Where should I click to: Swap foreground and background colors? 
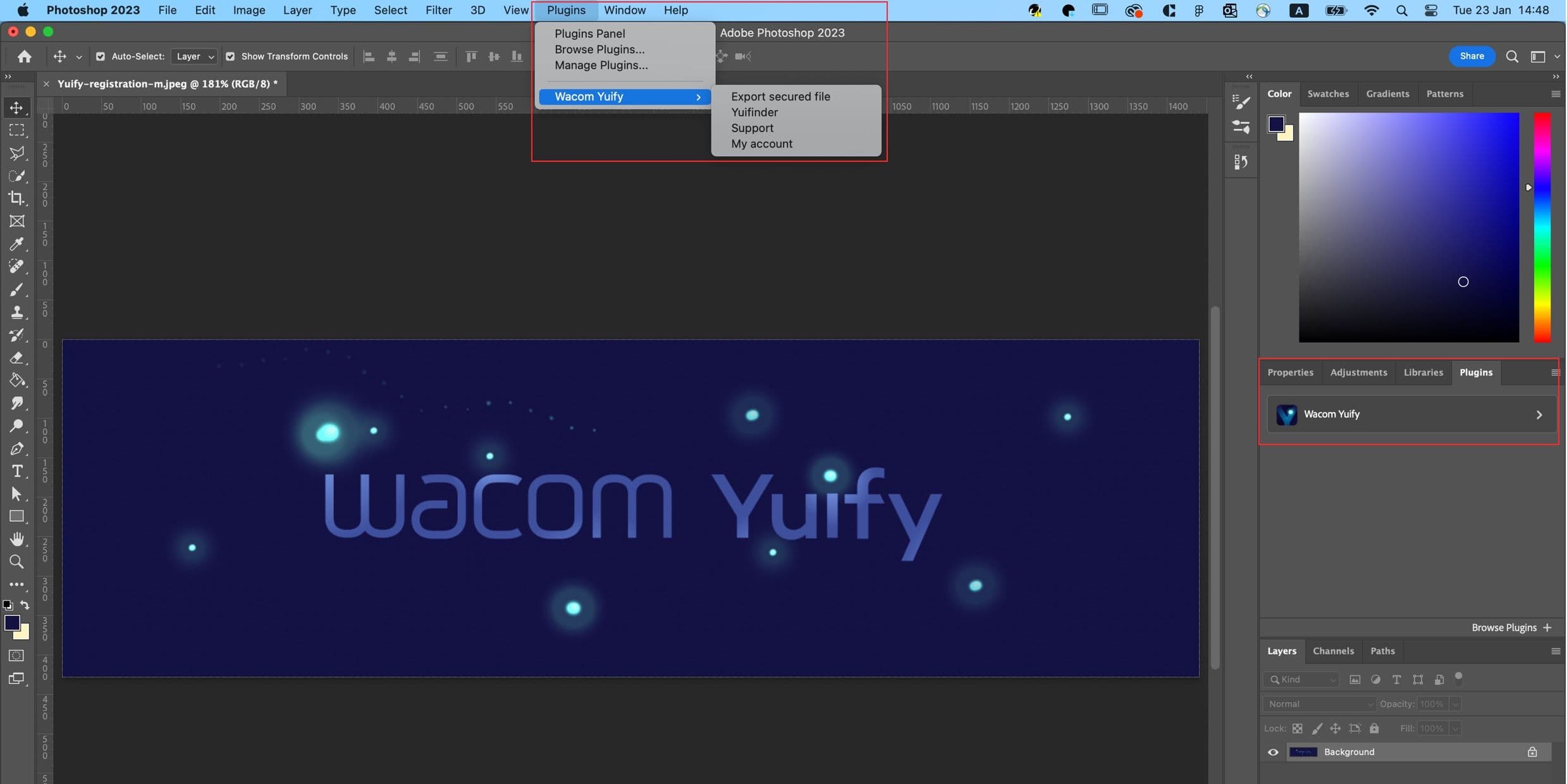25,605
